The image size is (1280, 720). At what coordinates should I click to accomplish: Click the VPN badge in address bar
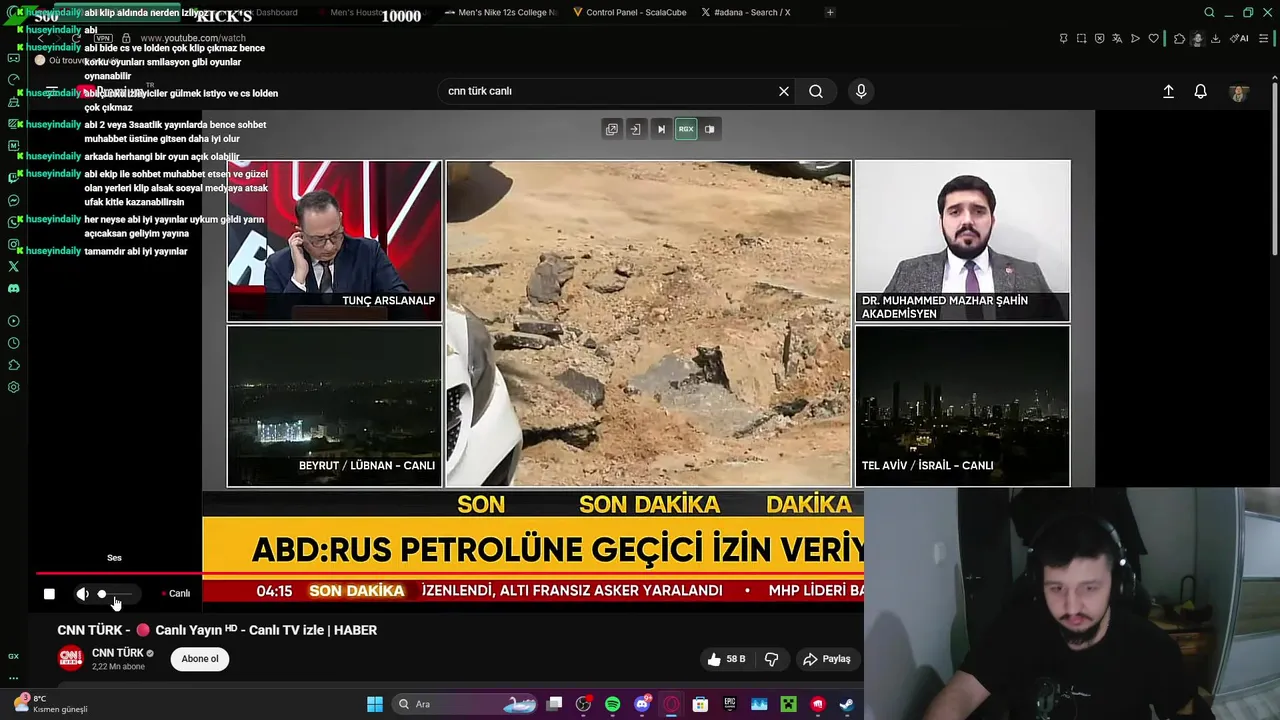103,38
